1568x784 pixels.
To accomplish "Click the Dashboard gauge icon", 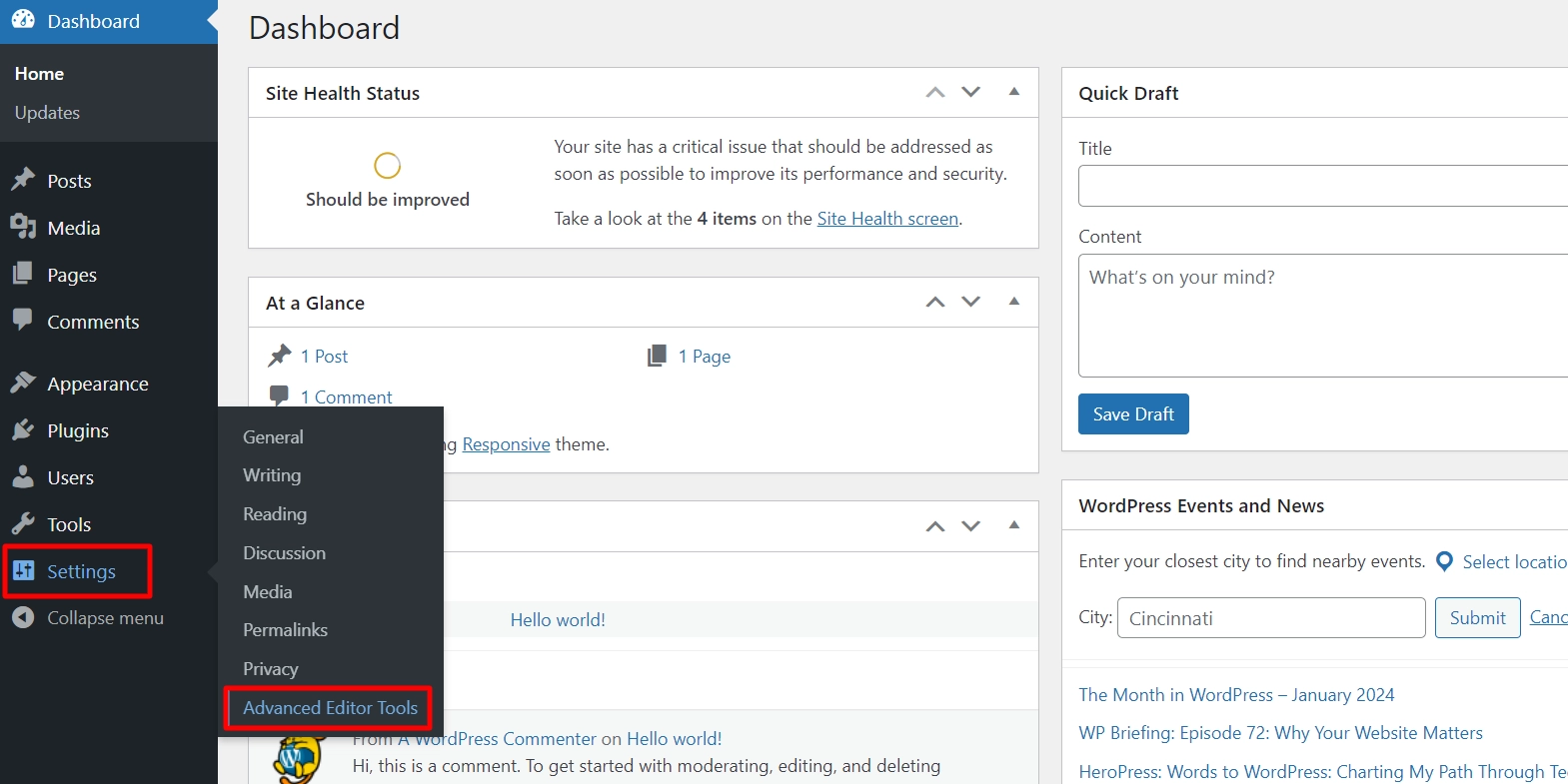I will pos(23,19).
